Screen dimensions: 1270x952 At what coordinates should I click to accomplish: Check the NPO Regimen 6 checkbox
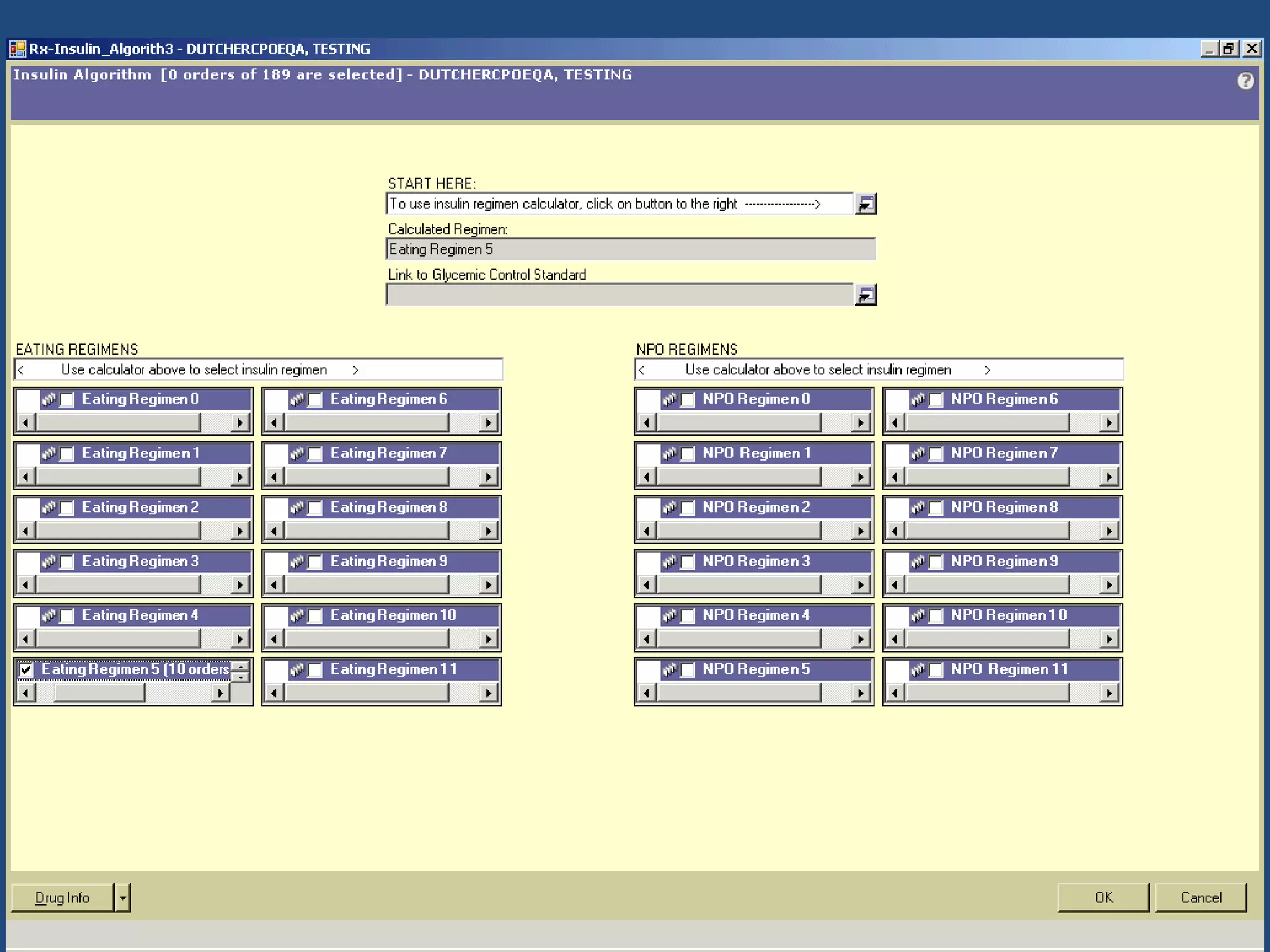tap(936, 400)
